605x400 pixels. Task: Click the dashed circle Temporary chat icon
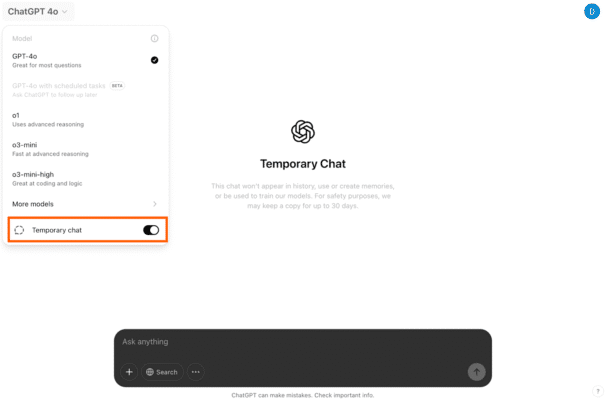pos(19,230)
